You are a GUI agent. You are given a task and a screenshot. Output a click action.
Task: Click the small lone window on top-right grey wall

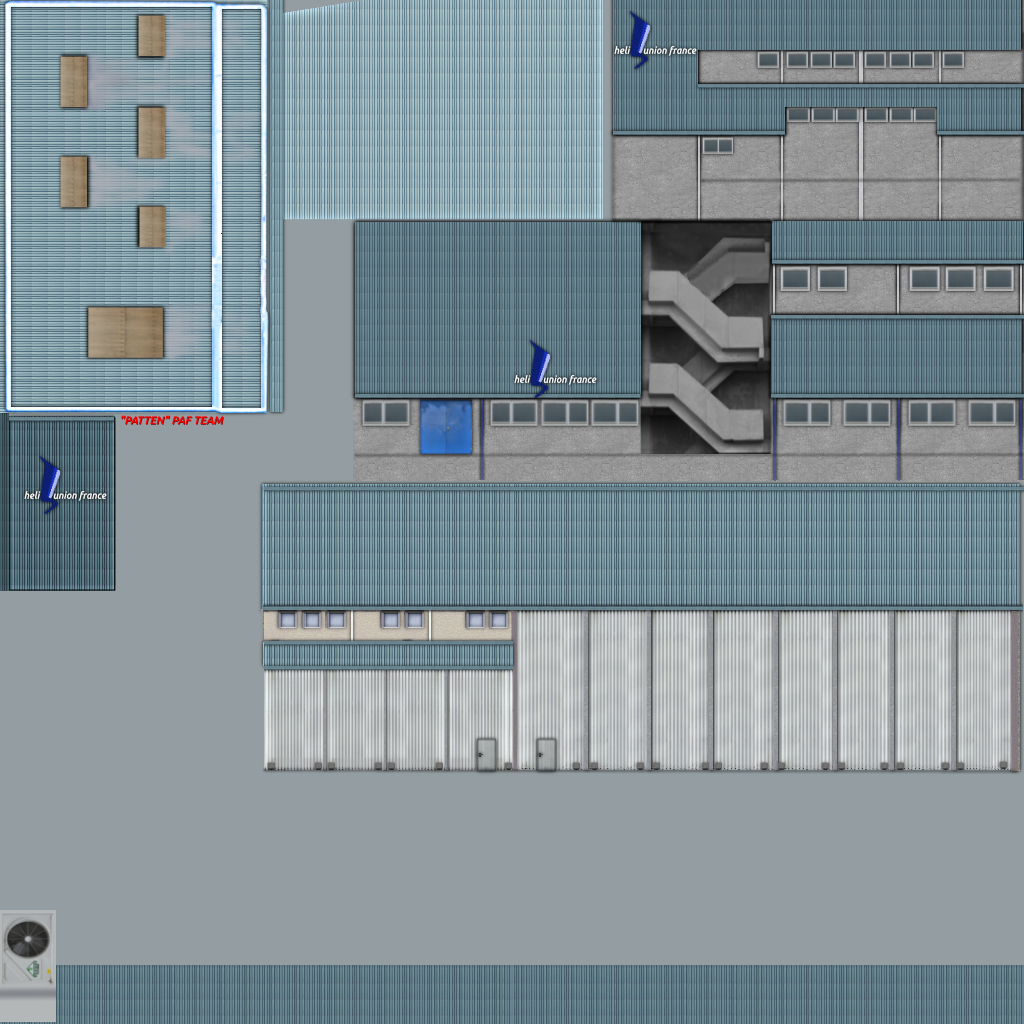click(717, 146)
